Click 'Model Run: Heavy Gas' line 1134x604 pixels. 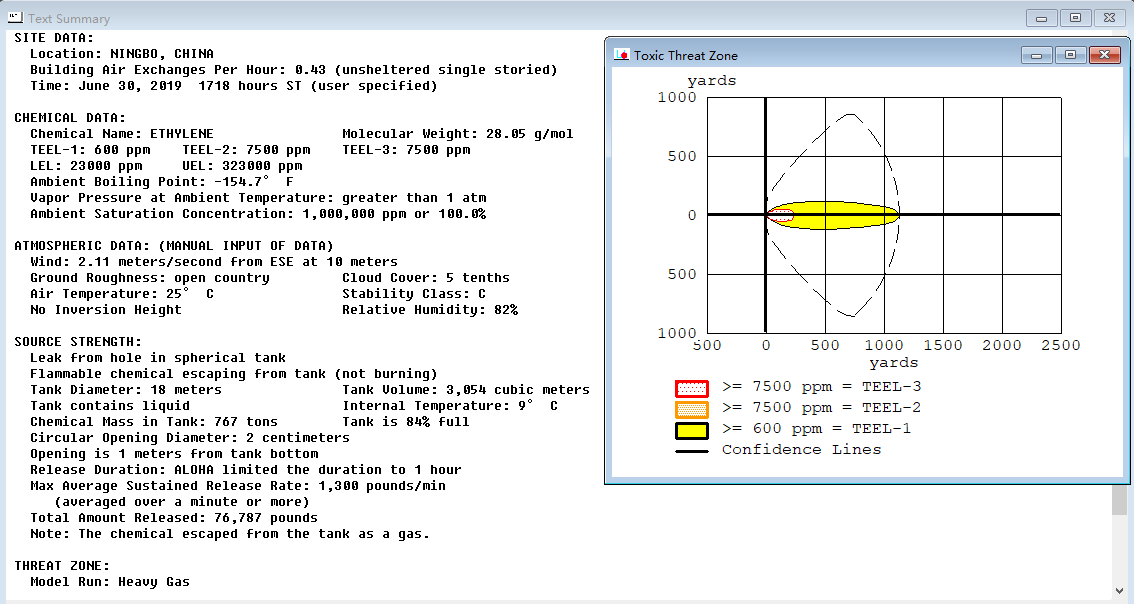click(110, 581)
